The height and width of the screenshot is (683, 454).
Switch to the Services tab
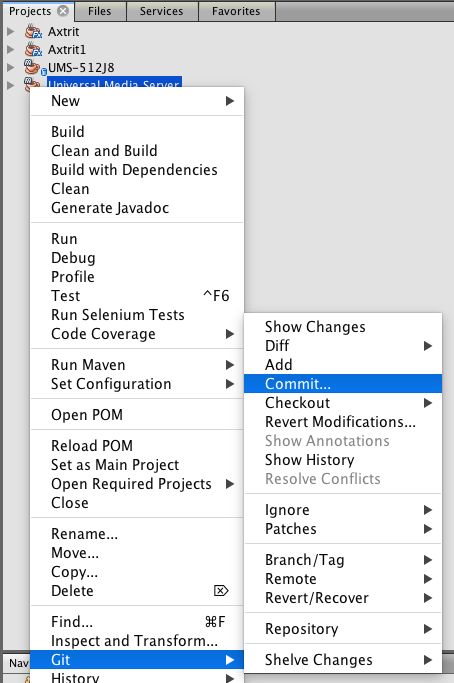pos(162,11)
